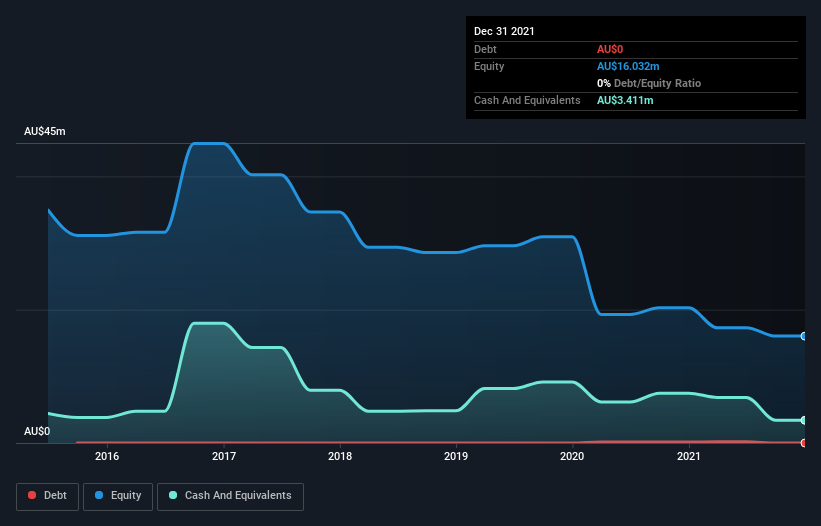Click the Dec 31 2021 tooltip date

(x=504, y=31)
